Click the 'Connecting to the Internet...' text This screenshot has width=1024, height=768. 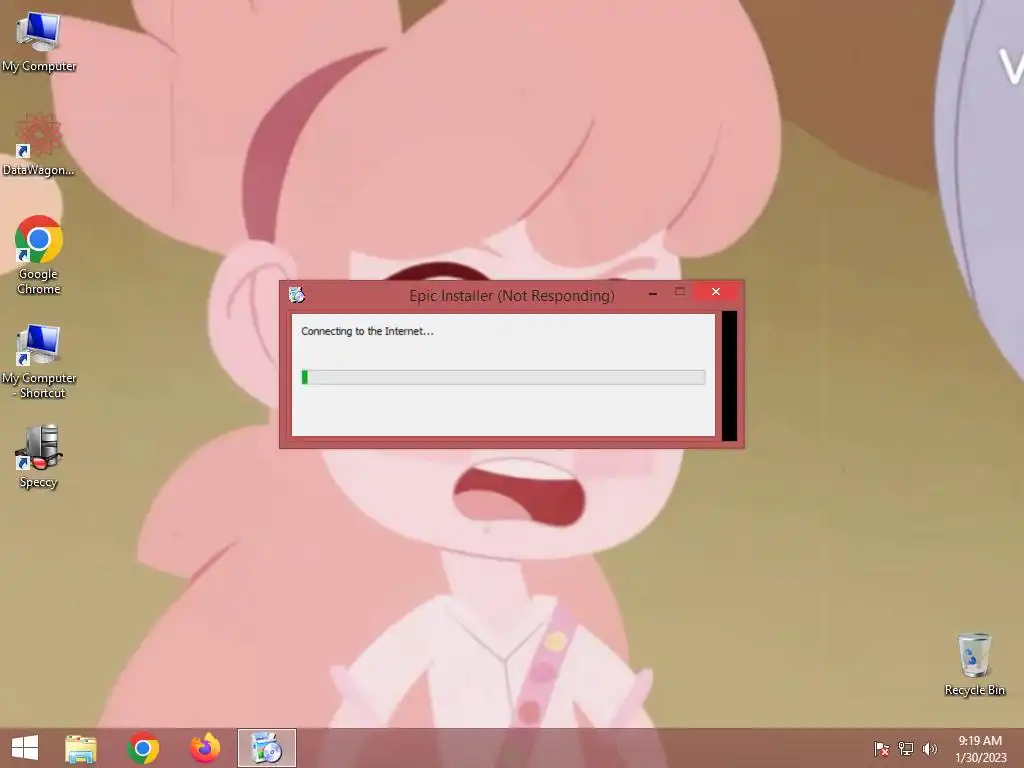click(x=367, y=331)
